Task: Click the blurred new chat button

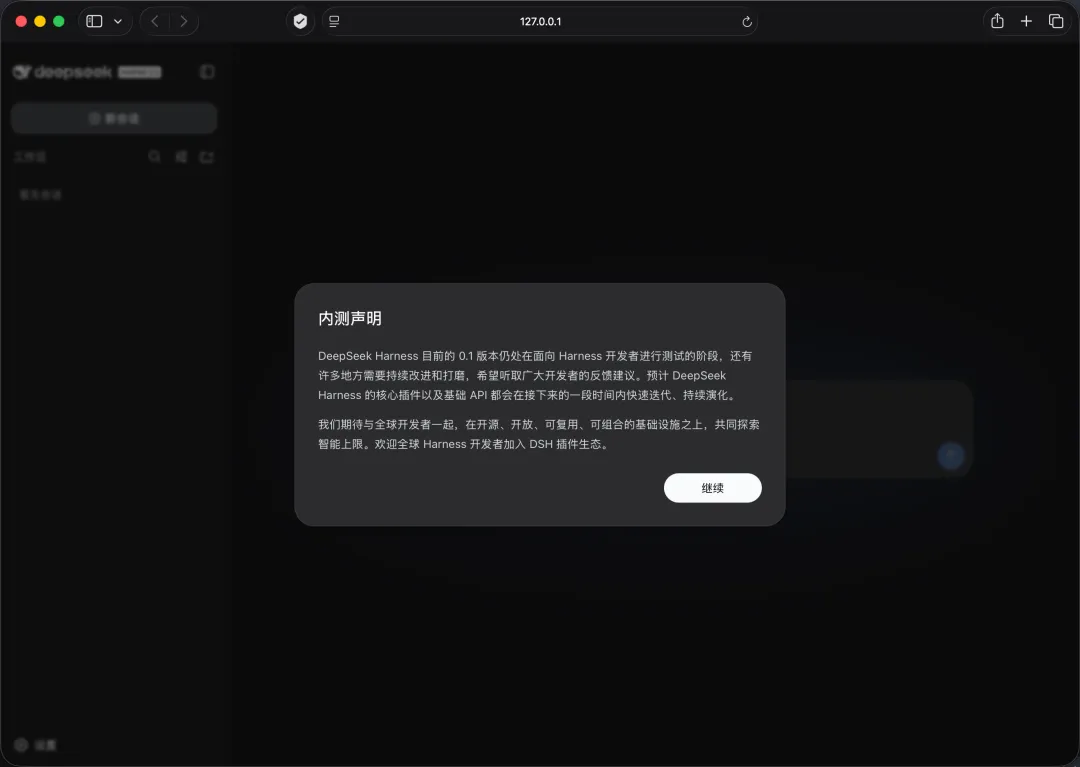Action: pos(114,118)
